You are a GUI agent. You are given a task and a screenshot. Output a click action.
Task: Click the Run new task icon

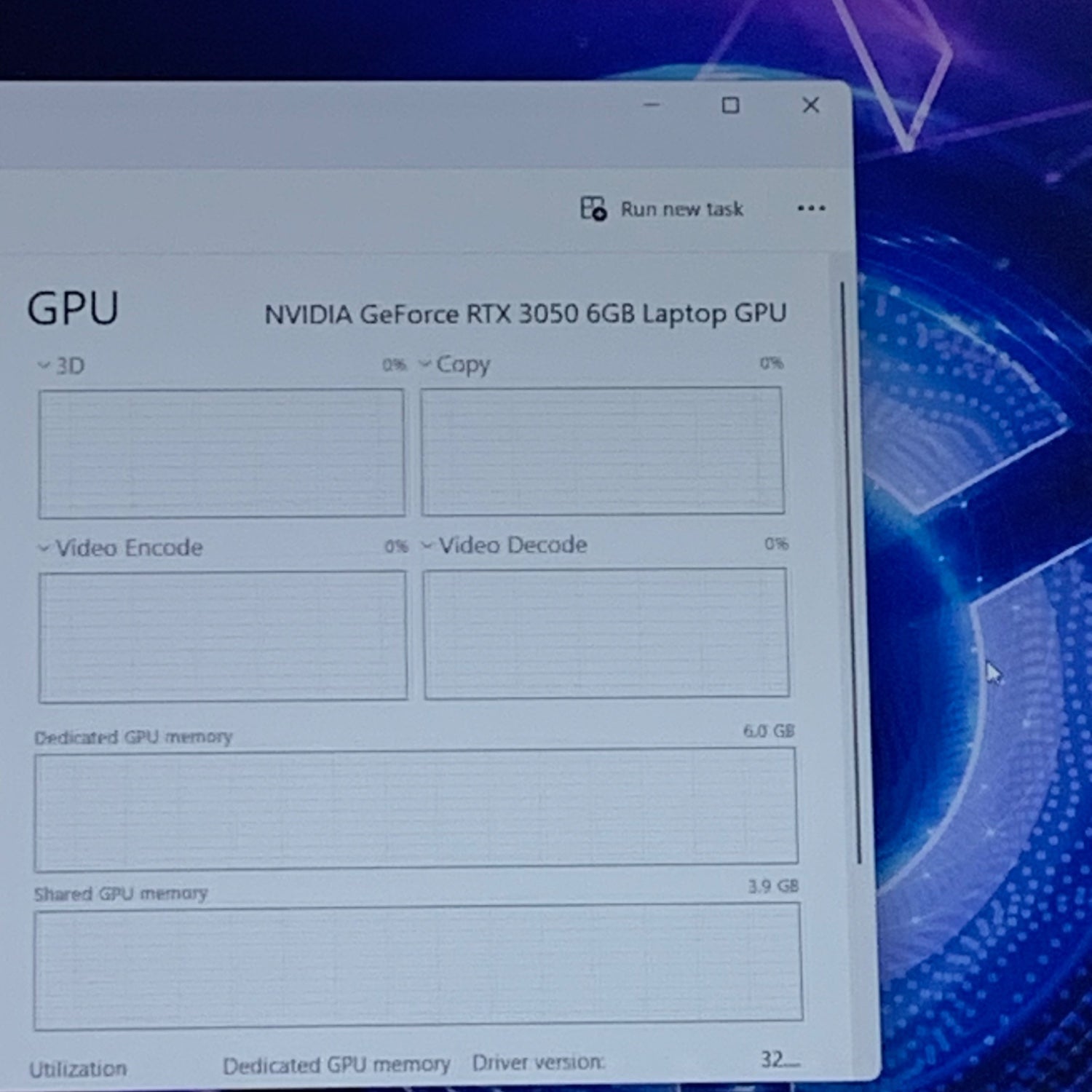tap(593, 209)
